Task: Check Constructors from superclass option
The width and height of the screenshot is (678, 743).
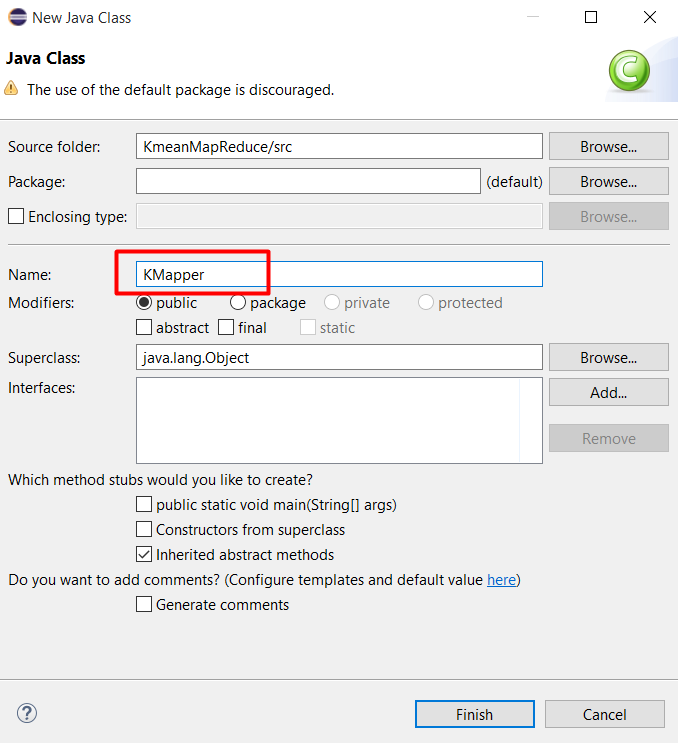Action: coord(144,530)
